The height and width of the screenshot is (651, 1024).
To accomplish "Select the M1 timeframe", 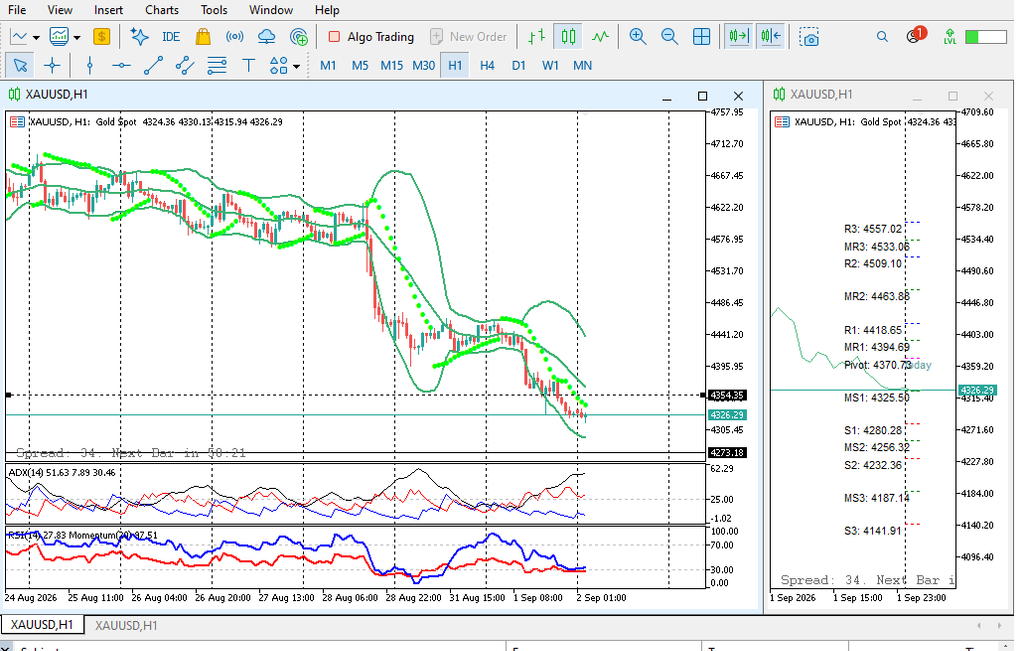I will click(x=328, y=65).
